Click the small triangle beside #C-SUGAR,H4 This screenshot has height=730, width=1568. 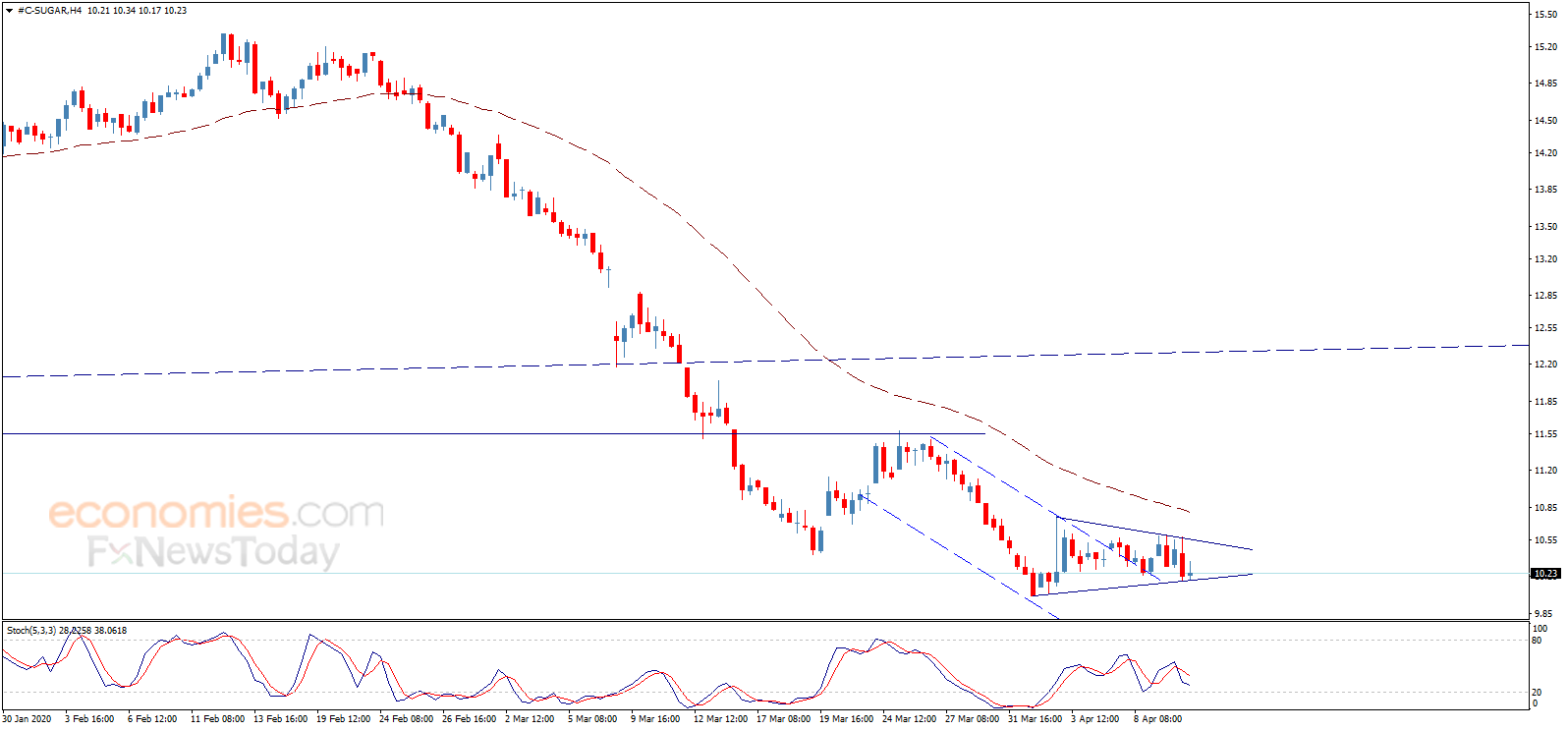[10, 11]
